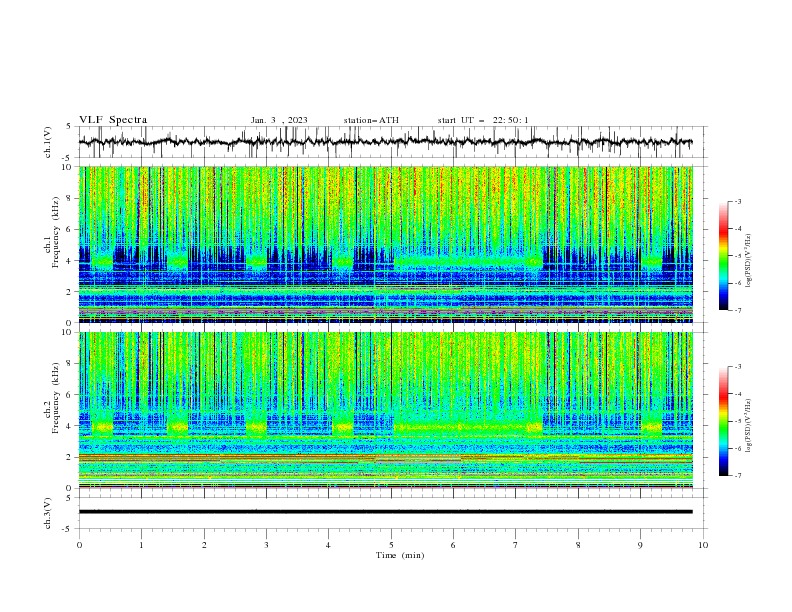792x612 pixels.
Task: Click the Time axis tick label "4"
Action: [x=328, y=545]
